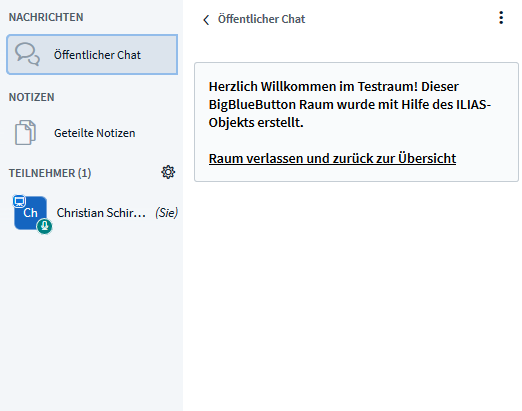Select Christian Schir... participant name
Viewport: 522px width, 411px height.
tap(101, 213)
